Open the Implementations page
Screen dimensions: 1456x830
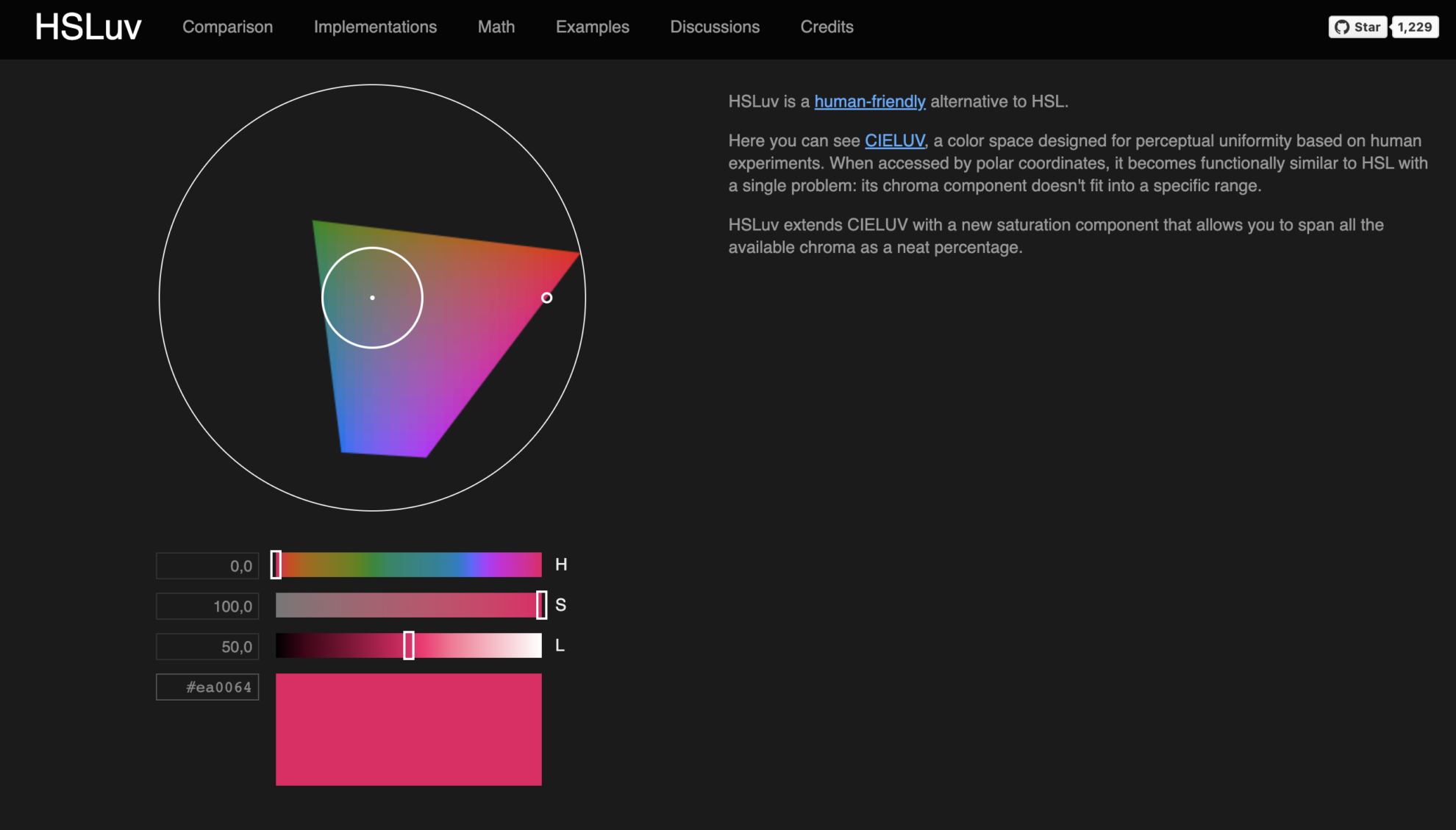(x=375, y=27)
